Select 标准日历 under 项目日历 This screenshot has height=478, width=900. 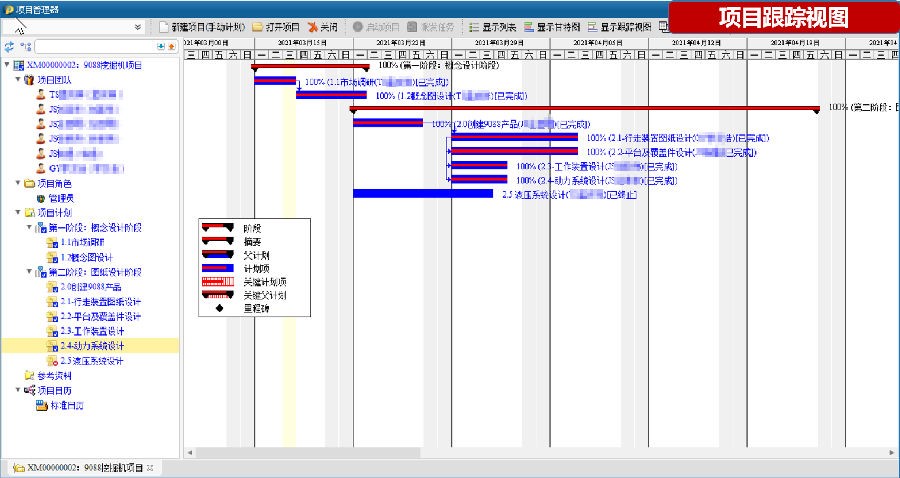(x=66, y=406)
